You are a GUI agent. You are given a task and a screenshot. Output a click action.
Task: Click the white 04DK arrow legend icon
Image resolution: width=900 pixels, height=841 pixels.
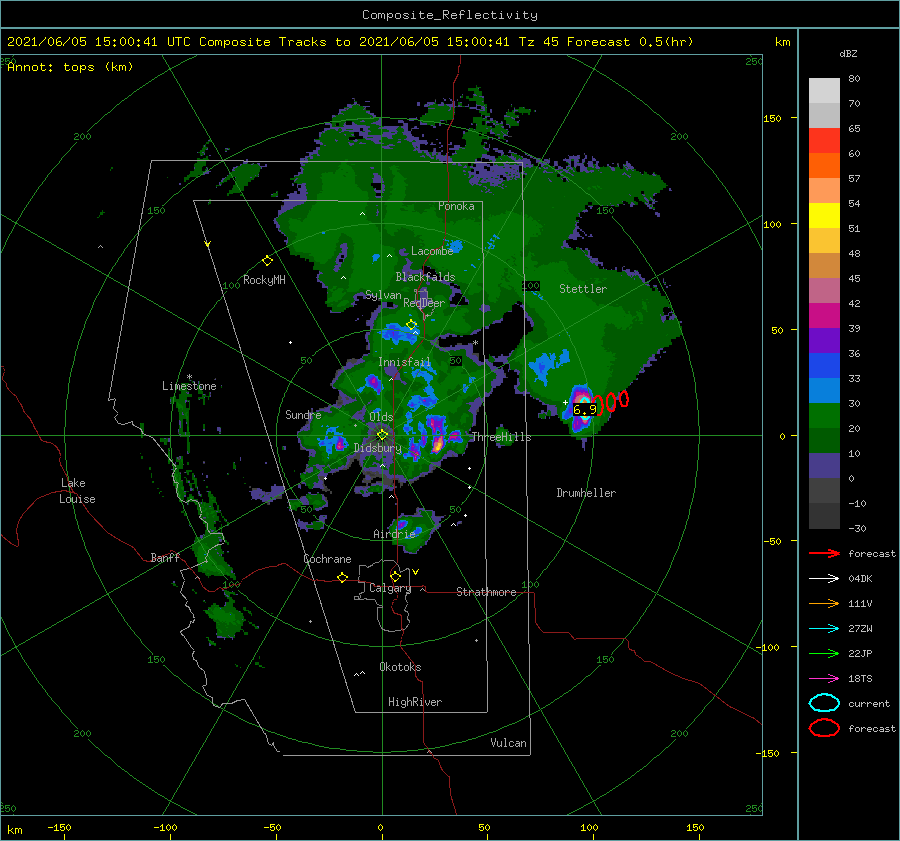tap(824, 579)
